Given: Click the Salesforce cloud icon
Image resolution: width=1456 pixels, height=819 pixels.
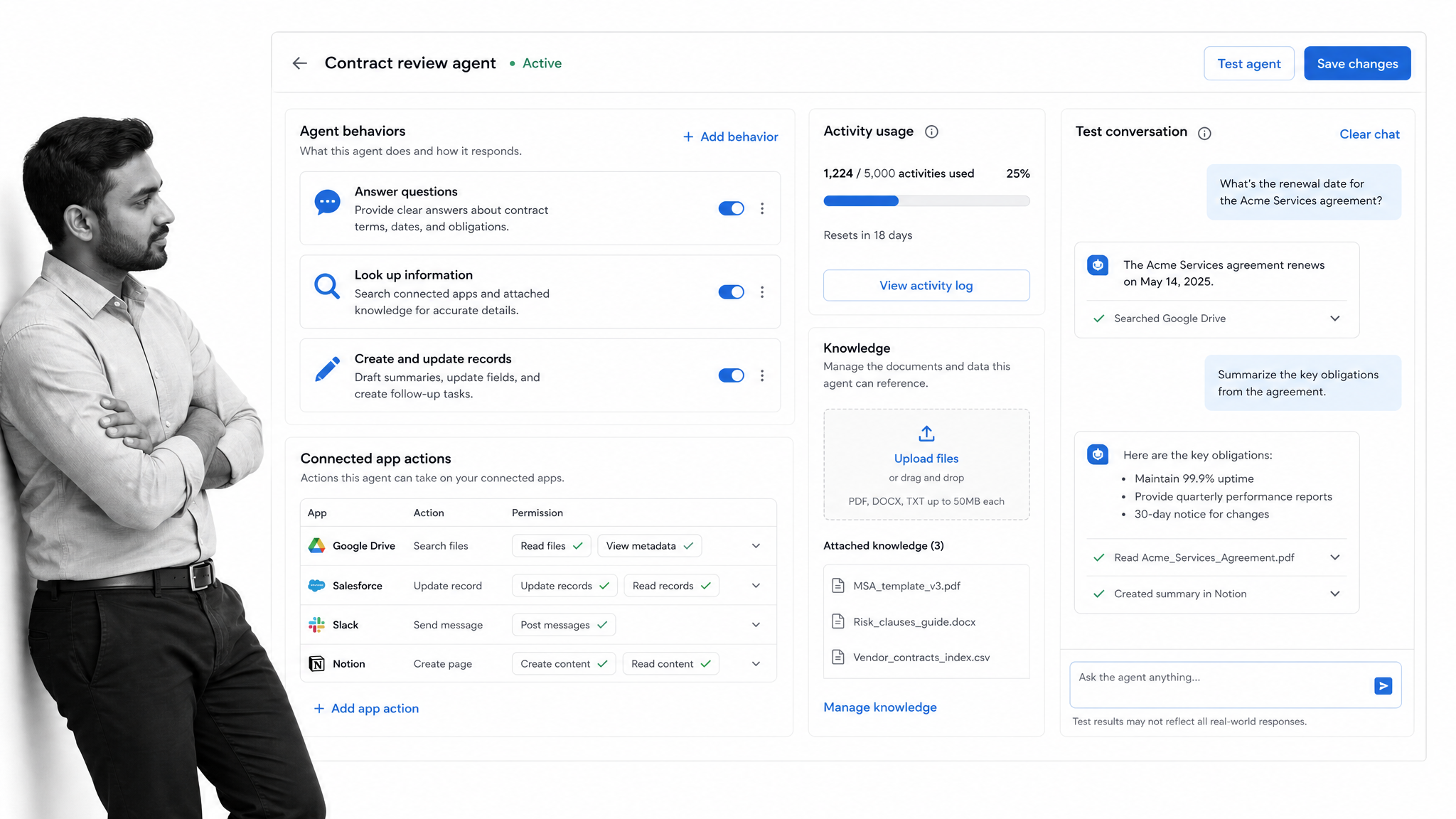Looking at the screenshot, I should tap(316, 586).
